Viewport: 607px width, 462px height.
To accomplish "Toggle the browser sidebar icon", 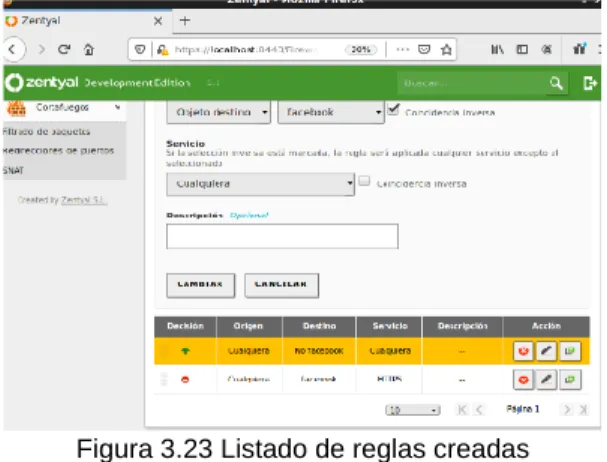I will (522, 49).
